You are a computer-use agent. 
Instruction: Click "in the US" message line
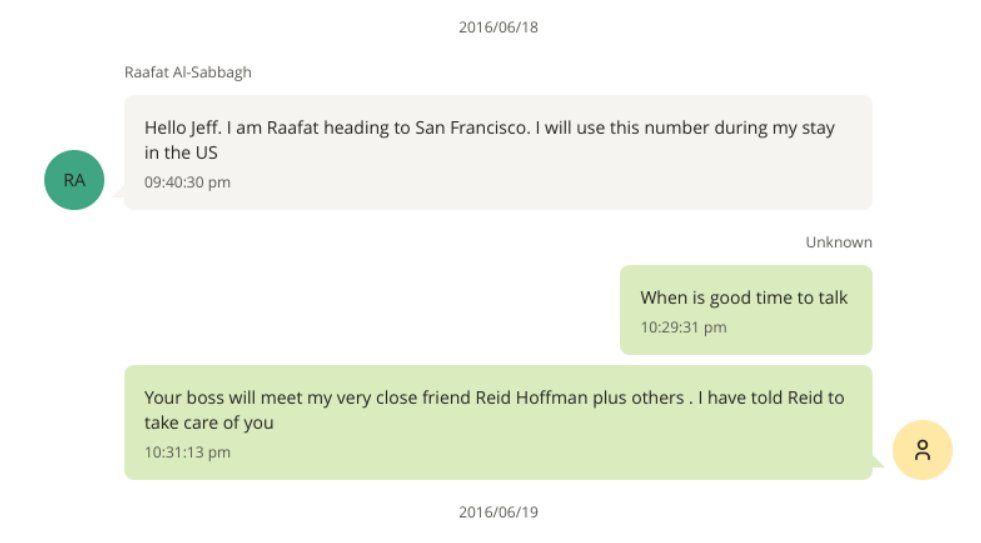[181, 153]
